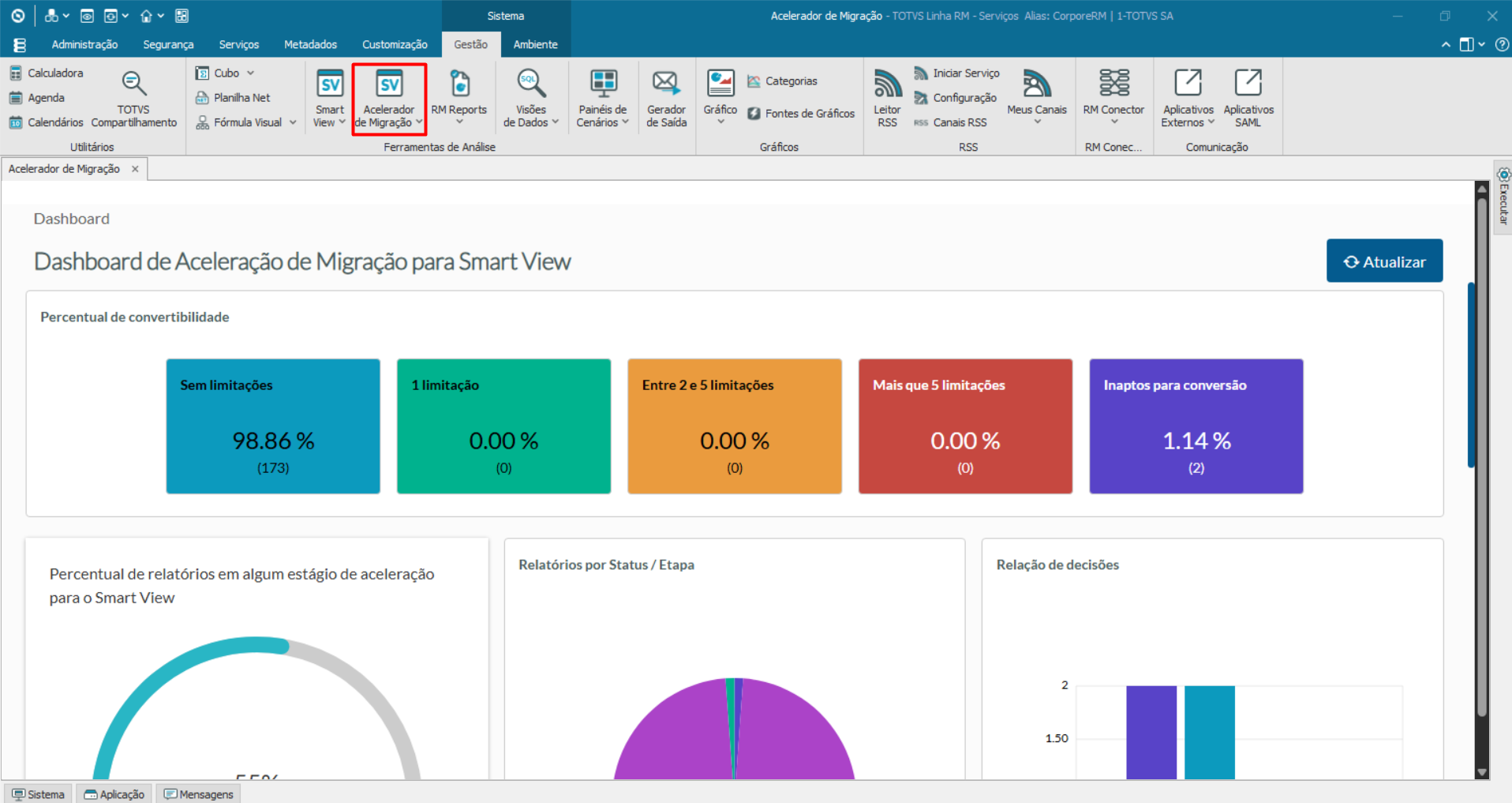Open Meus Canais RSS icon
This screenshot has width=1512, height=803.
pos(1036,97)
